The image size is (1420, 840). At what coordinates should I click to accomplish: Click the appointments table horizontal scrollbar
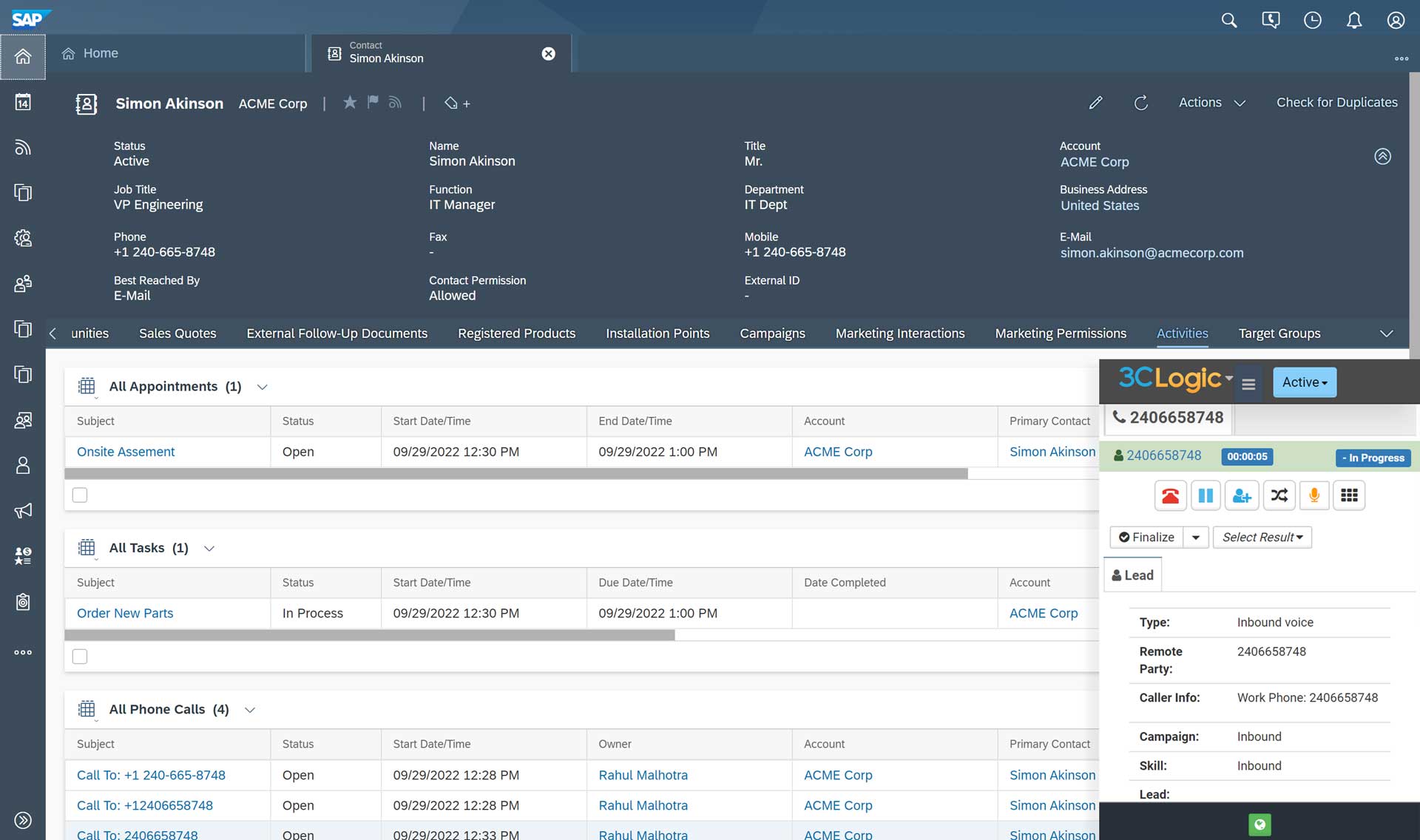point(516,473)
